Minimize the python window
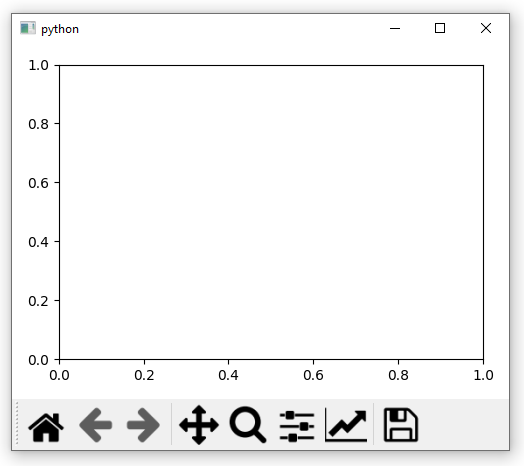Screen dimensions: 524x466 (395, 28)
